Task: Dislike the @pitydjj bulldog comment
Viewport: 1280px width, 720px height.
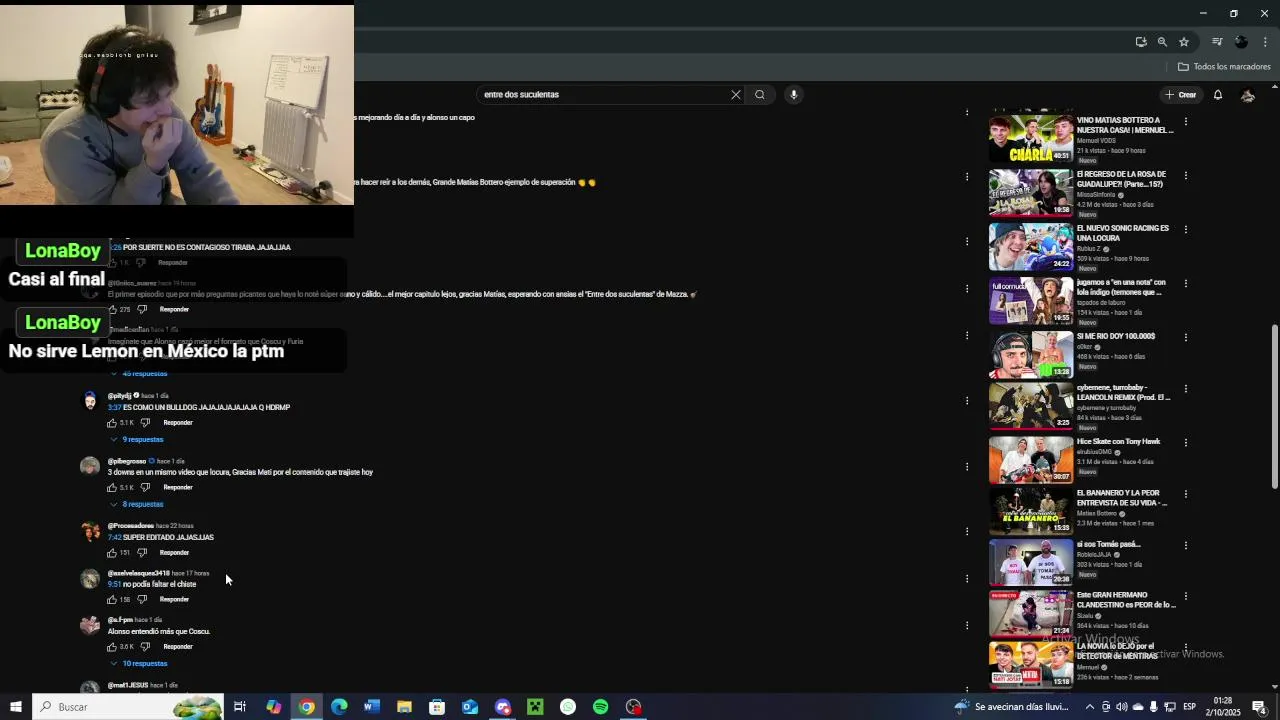Action: (x=145, y=423)
